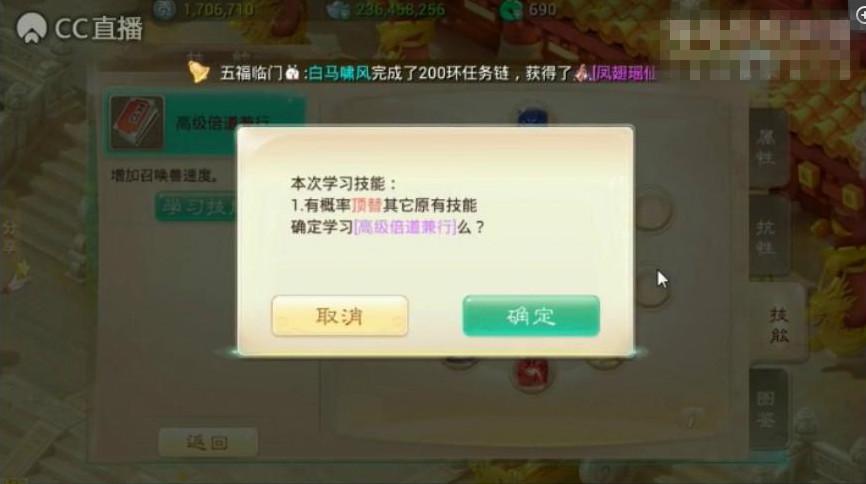The height and width of the screenshot is (484, 866).
Task: Cancel the dialog with 取消 button
Action: (x=340, y=316)
